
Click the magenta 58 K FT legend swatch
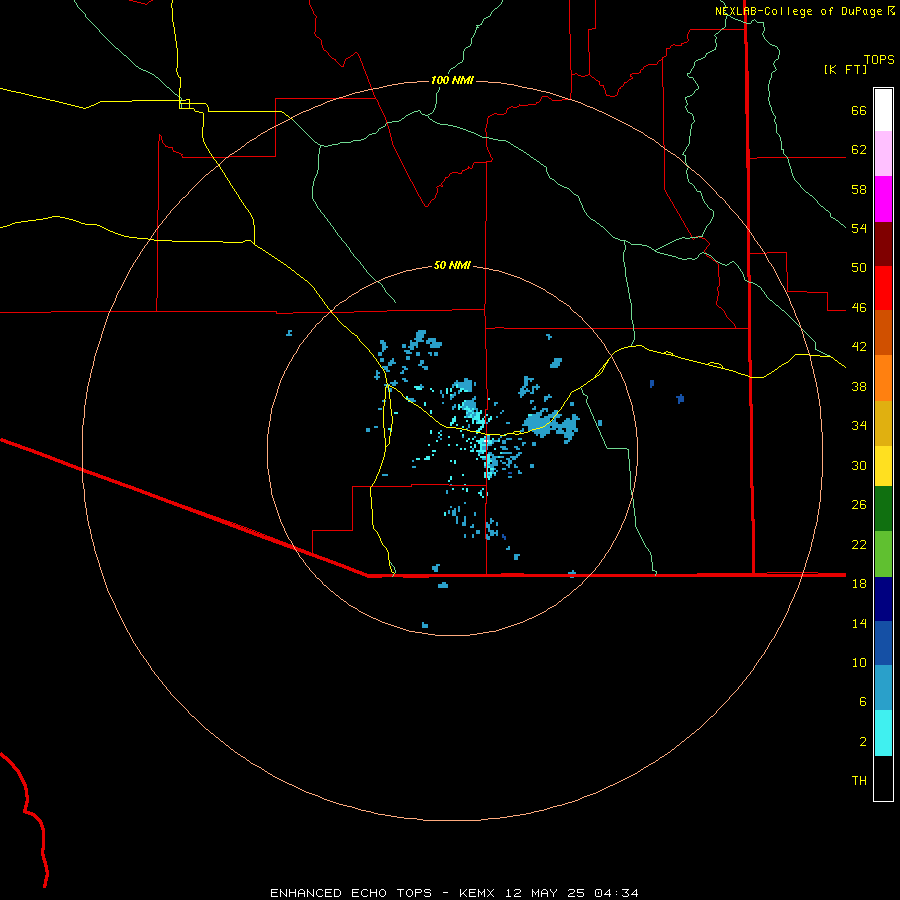tap(883, 199)
